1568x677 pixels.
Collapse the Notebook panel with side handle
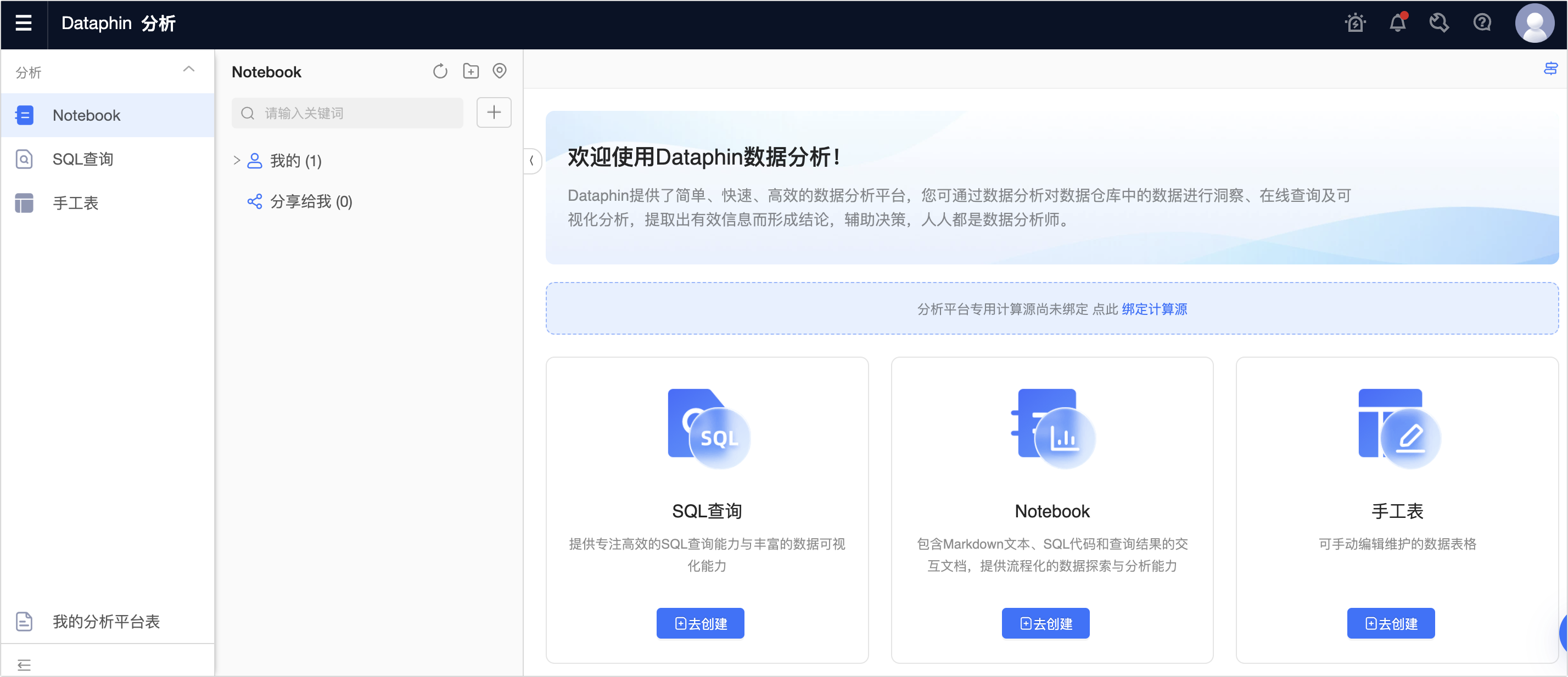pos(531,161)
